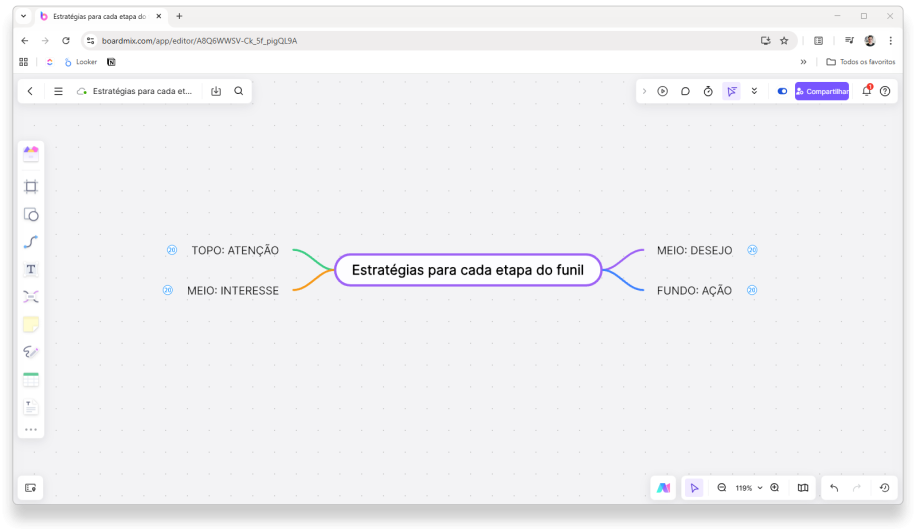Expand more options double chevron
This screenshot has width=920, height=529.
coord(755,91)
